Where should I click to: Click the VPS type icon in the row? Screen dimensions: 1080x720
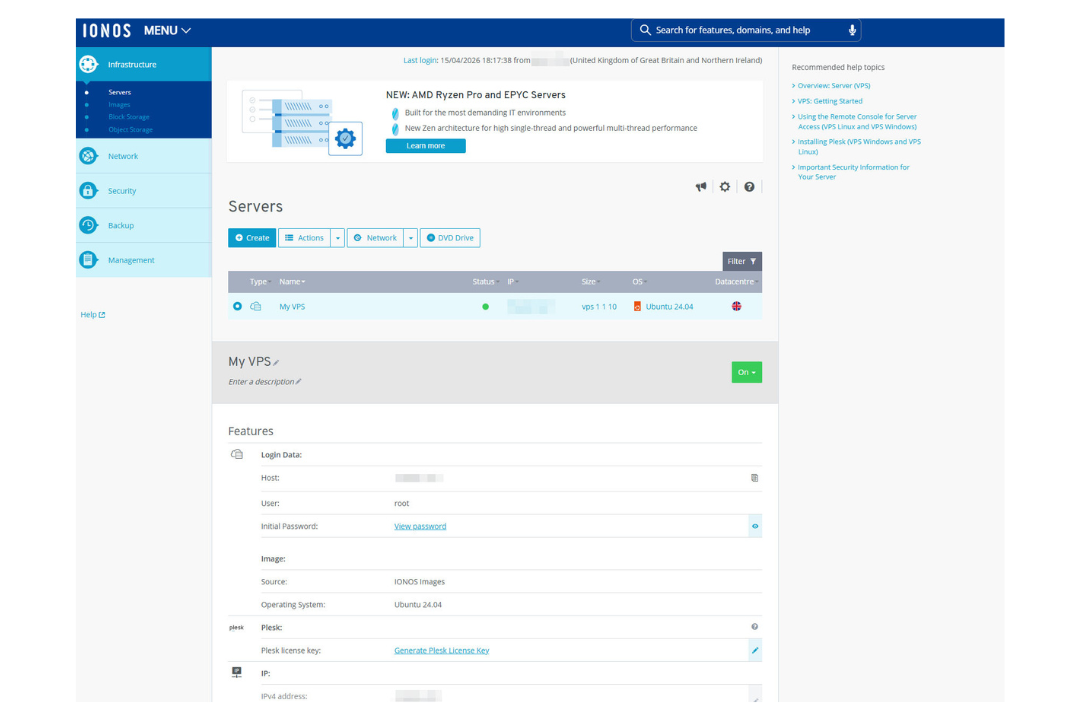coord(256,306)
